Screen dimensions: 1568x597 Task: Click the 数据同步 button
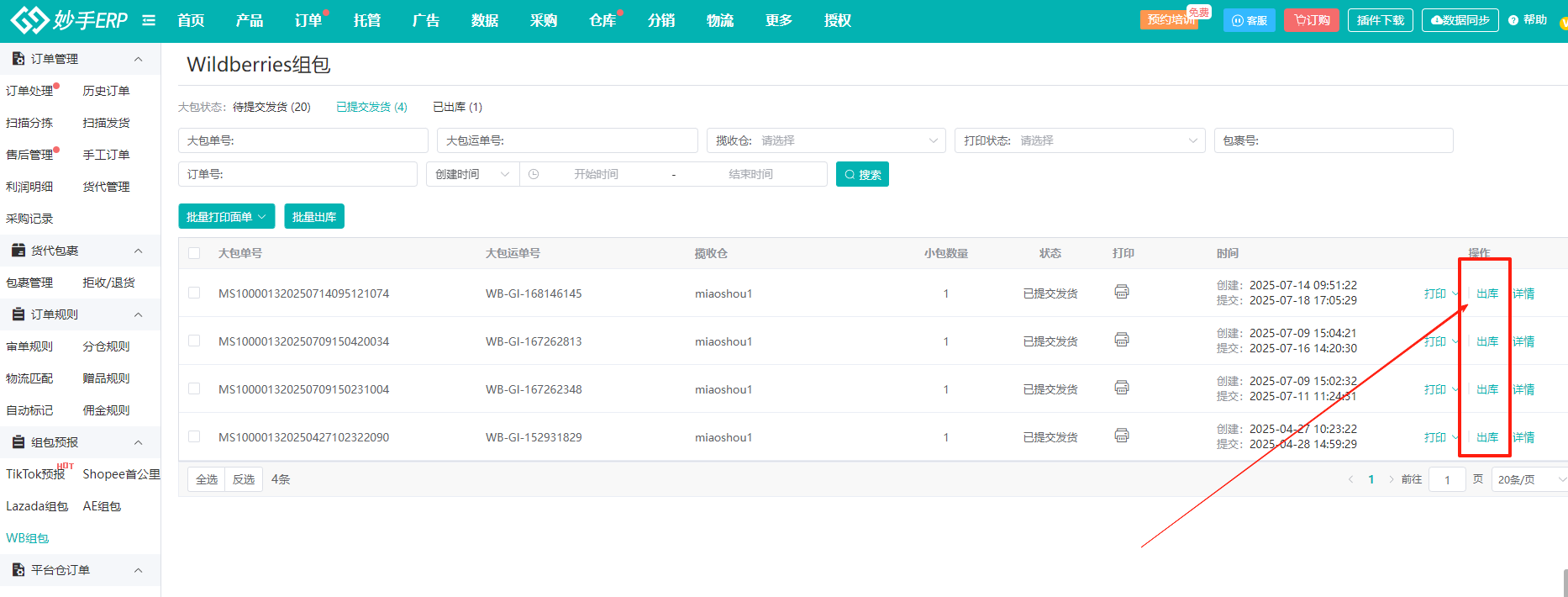tap(1460, 20)
